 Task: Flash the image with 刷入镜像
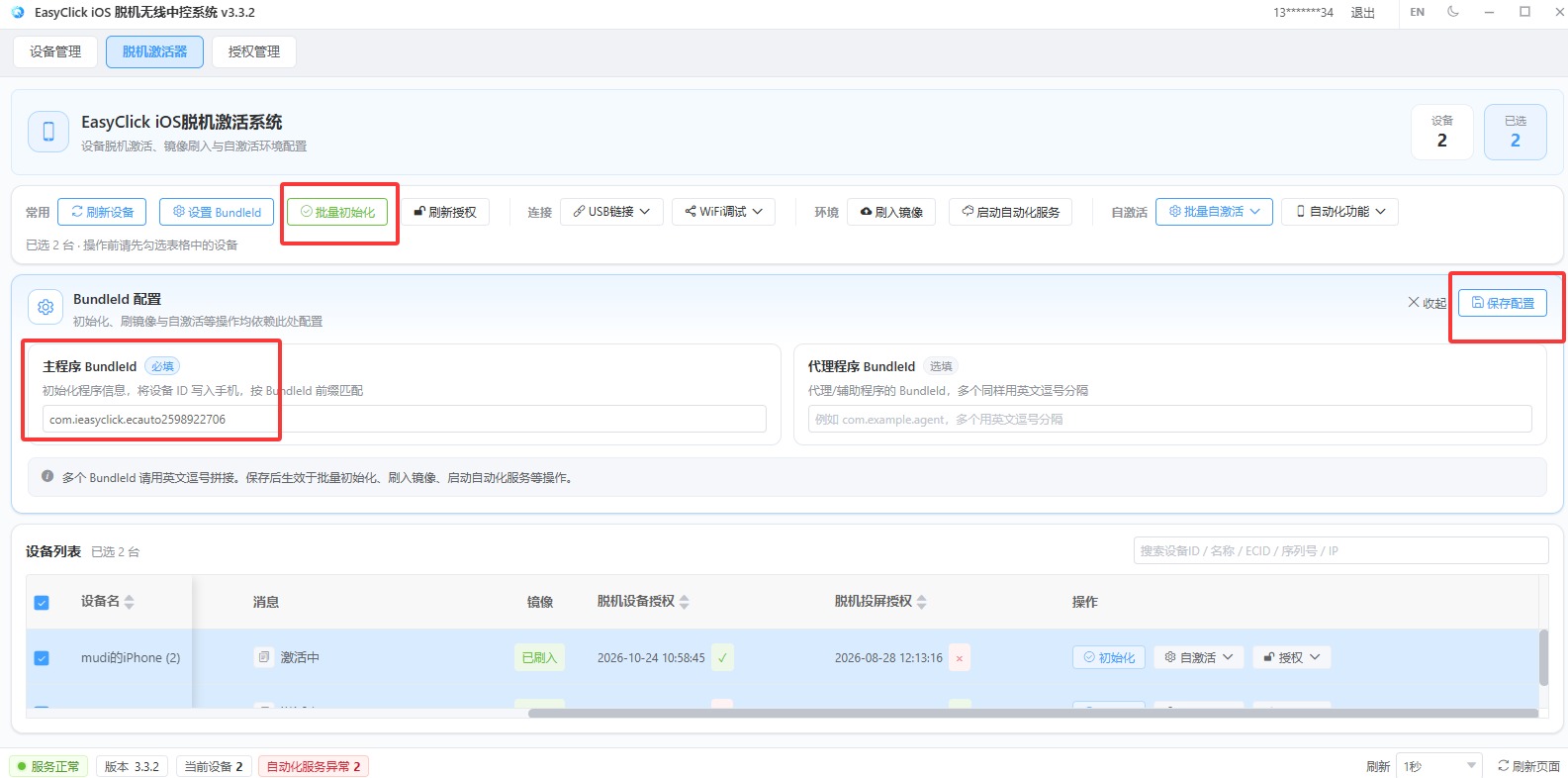coord(892,212)
